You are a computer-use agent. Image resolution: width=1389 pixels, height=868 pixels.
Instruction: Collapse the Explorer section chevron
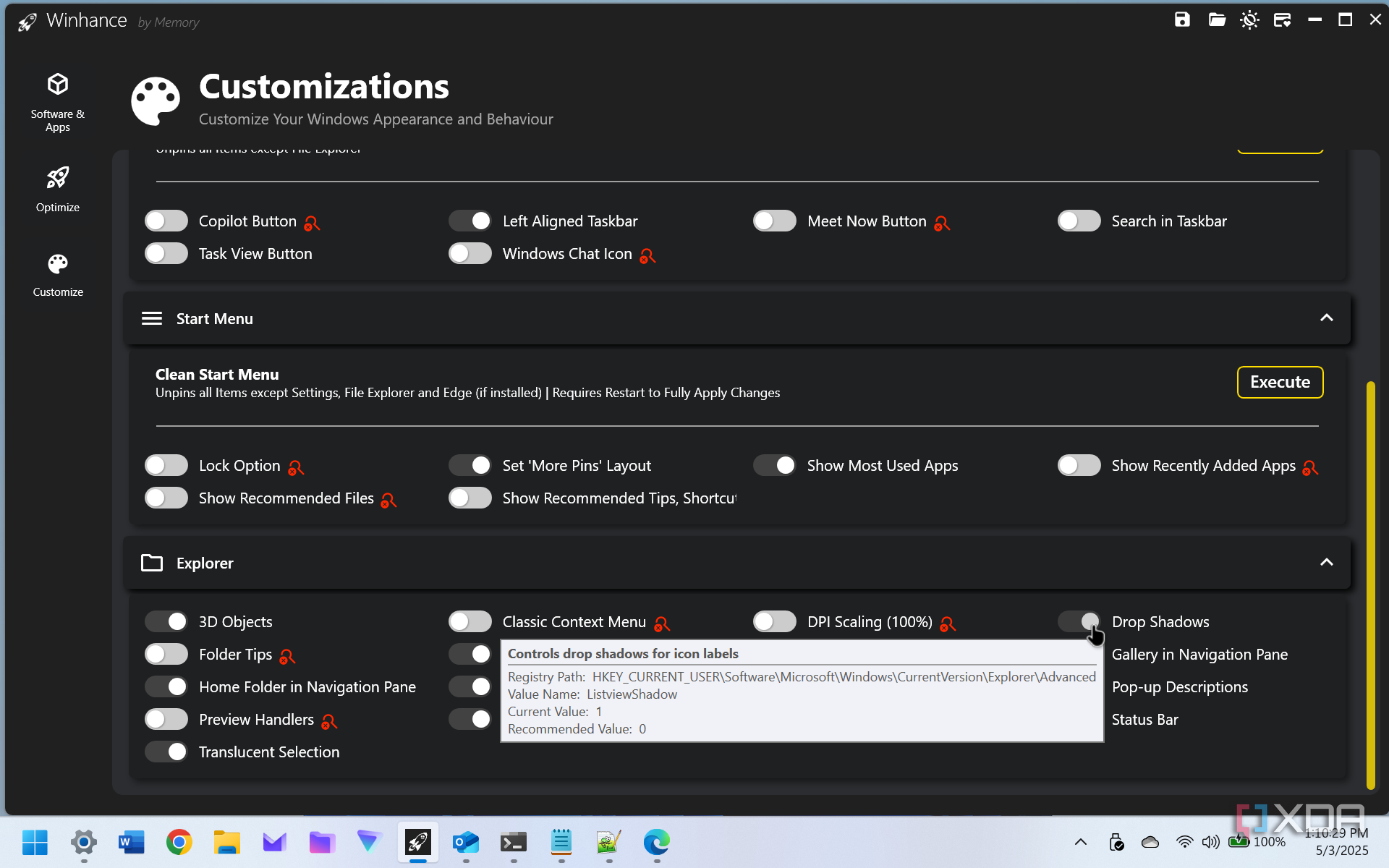point(1326,563)
